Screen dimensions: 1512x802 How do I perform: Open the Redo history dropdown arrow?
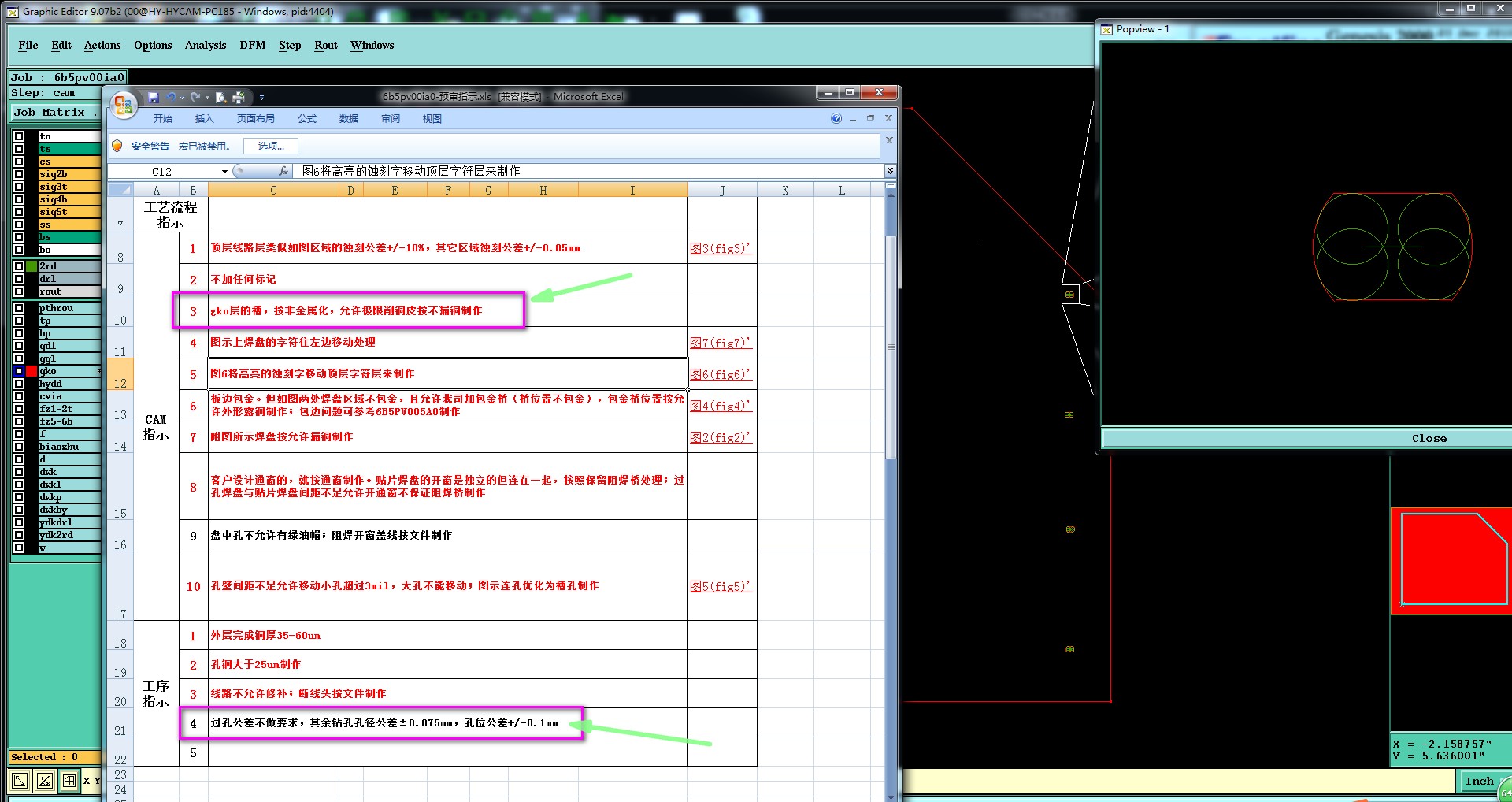point(207,98)
